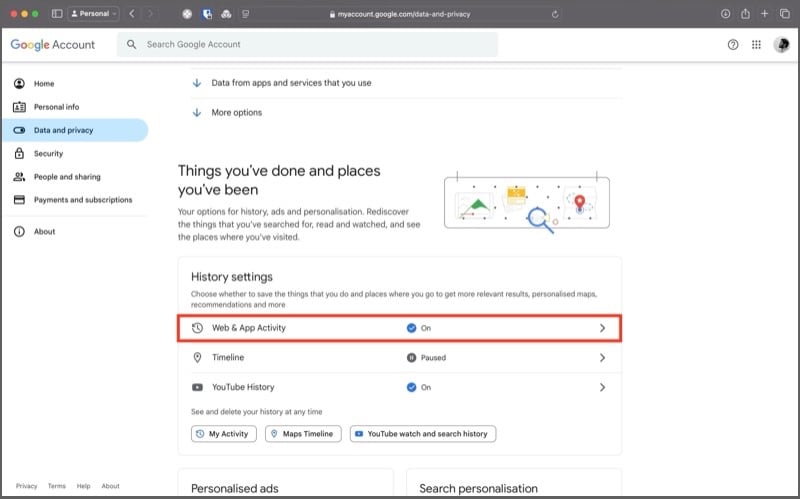Click the Timeline location pin icon

point(197,358)
